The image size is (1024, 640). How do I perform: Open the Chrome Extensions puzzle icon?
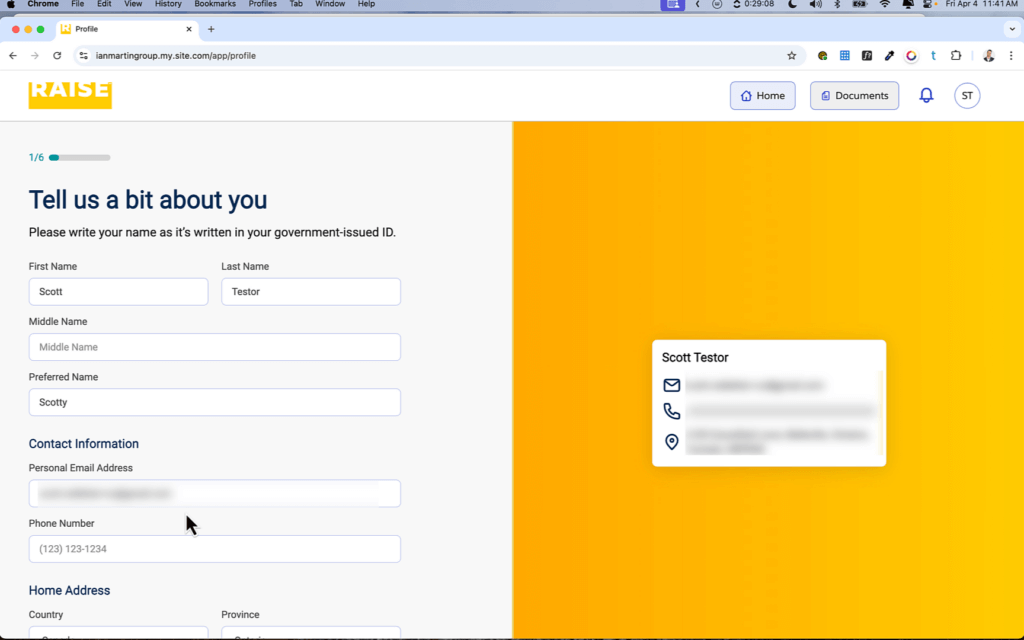tap(956, 56)
